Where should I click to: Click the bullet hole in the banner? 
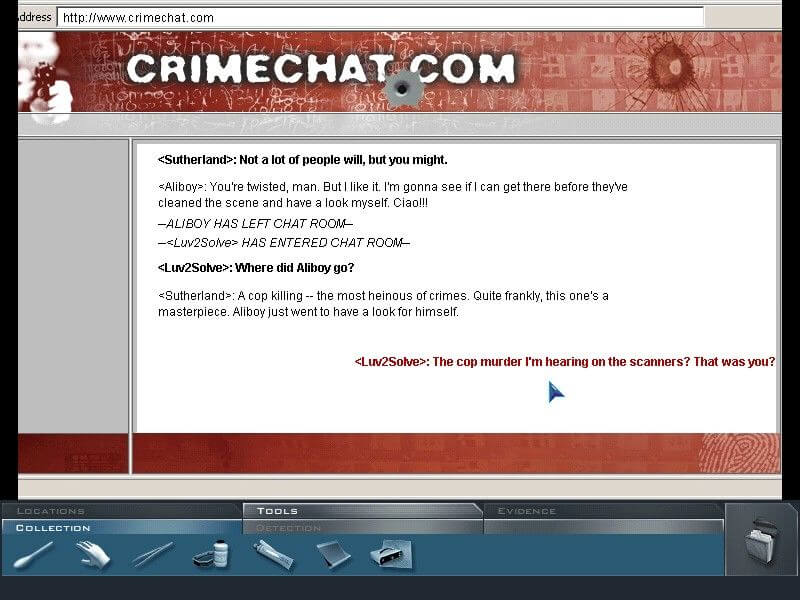(403, 90)
